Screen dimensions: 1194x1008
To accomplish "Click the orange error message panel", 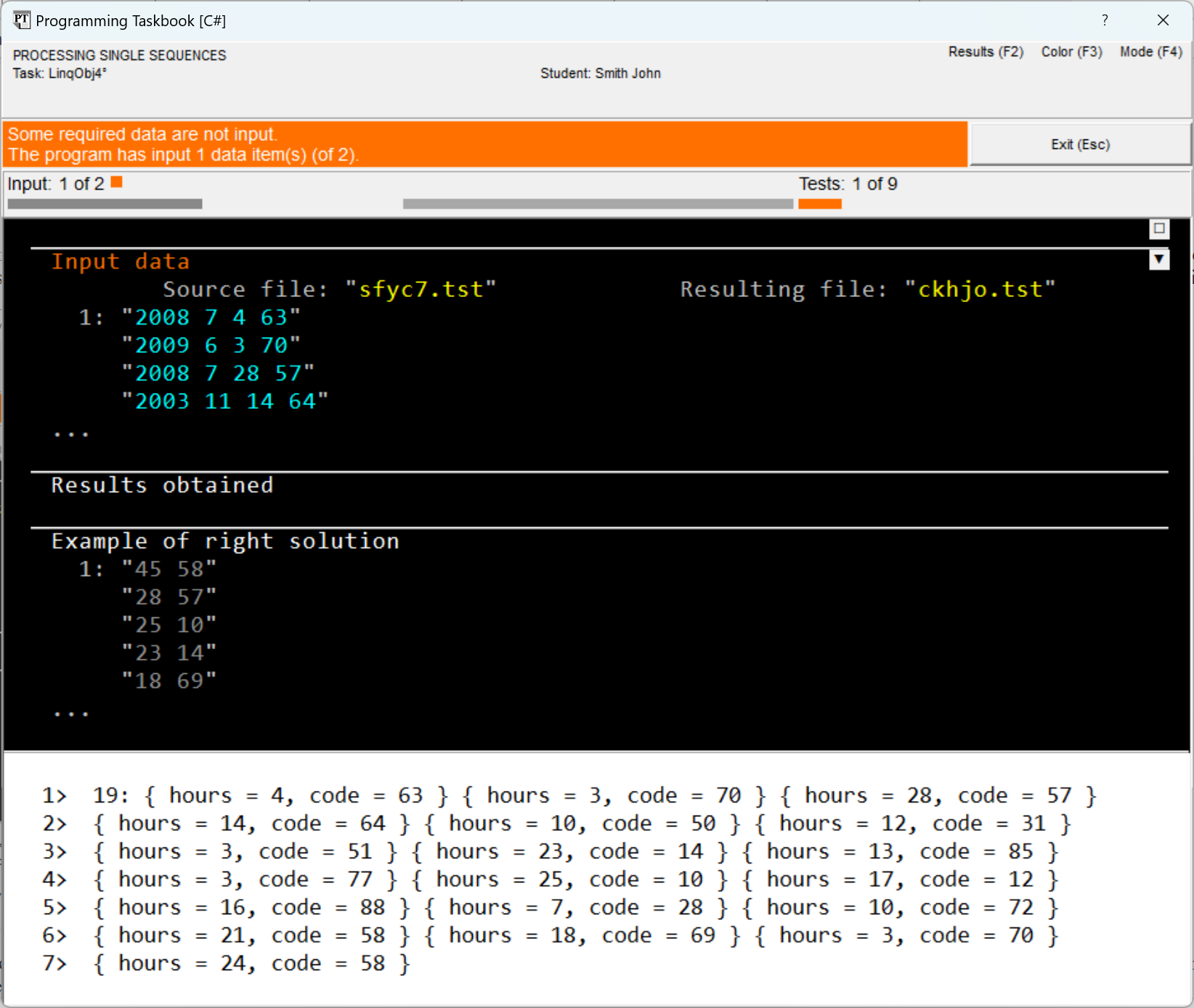I will pos(484,145).
